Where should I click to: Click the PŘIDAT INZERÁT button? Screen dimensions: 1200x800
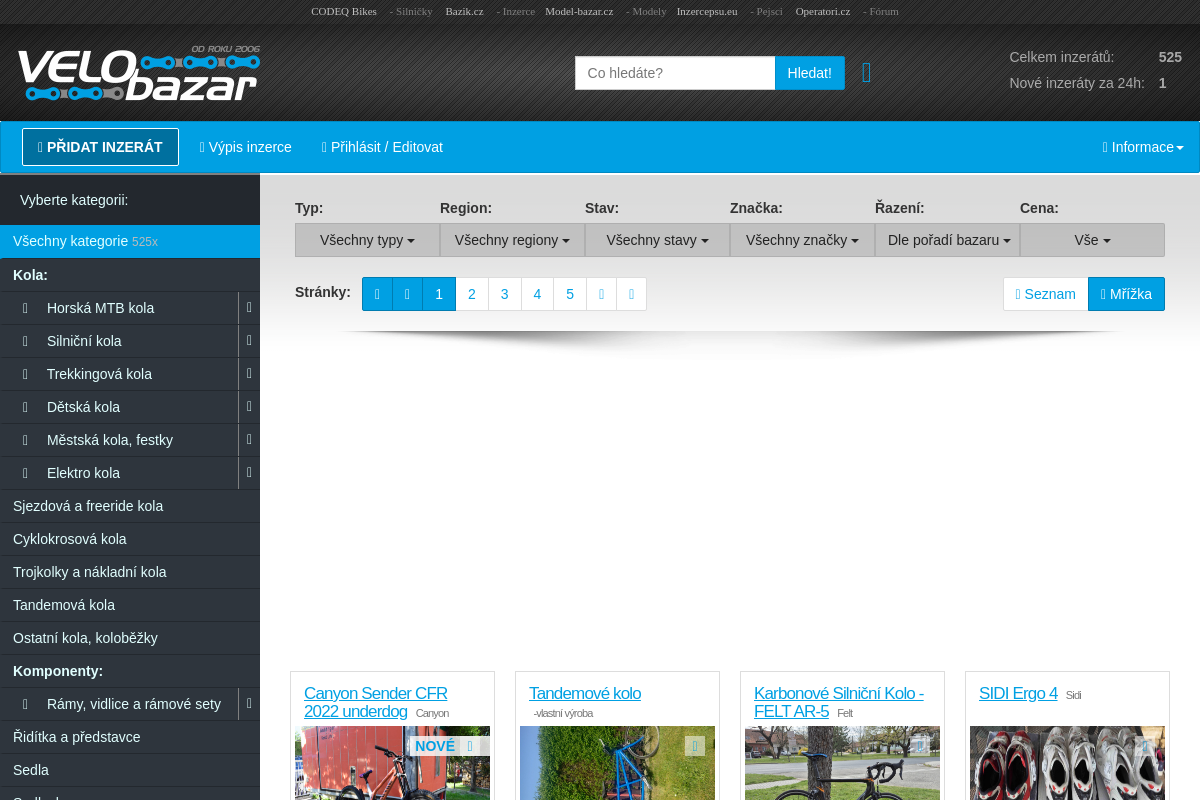tap(100, 147)
